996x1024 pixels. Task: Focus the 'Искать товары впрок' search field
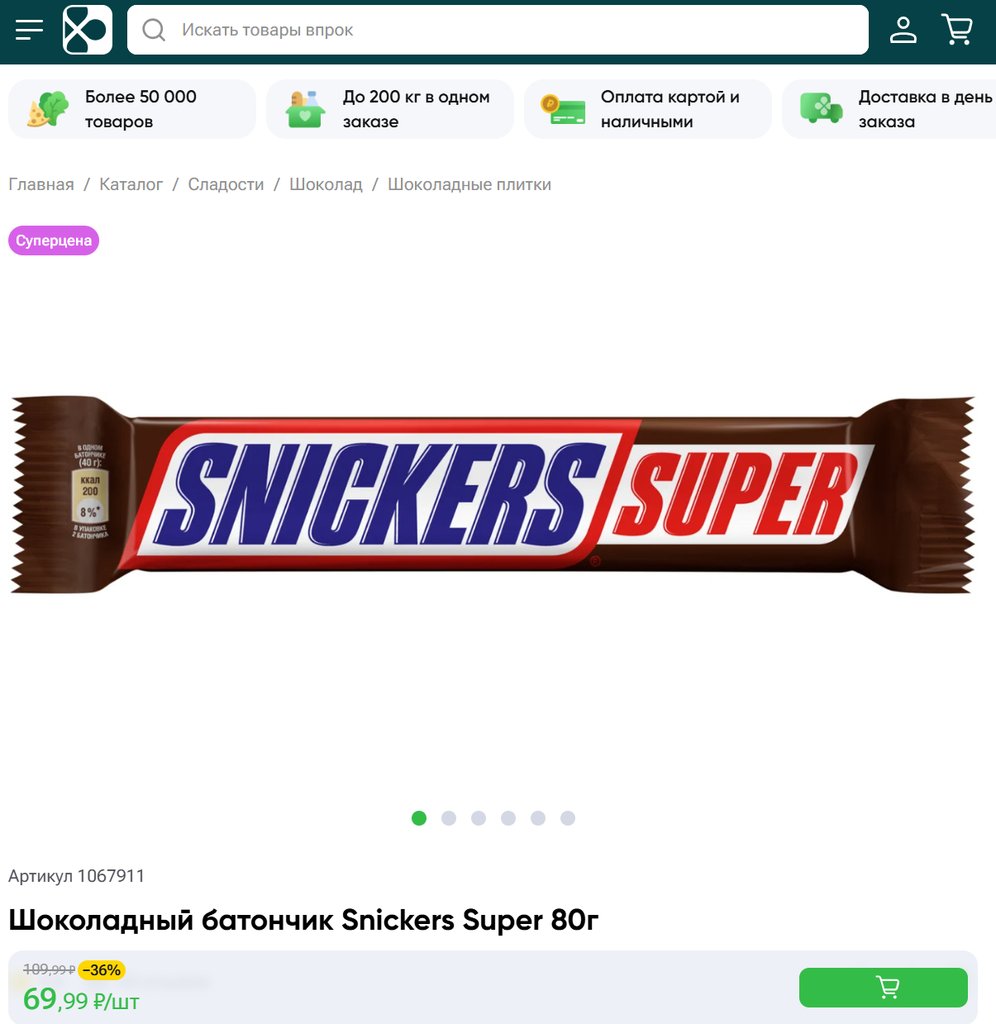tap(498, 30)
